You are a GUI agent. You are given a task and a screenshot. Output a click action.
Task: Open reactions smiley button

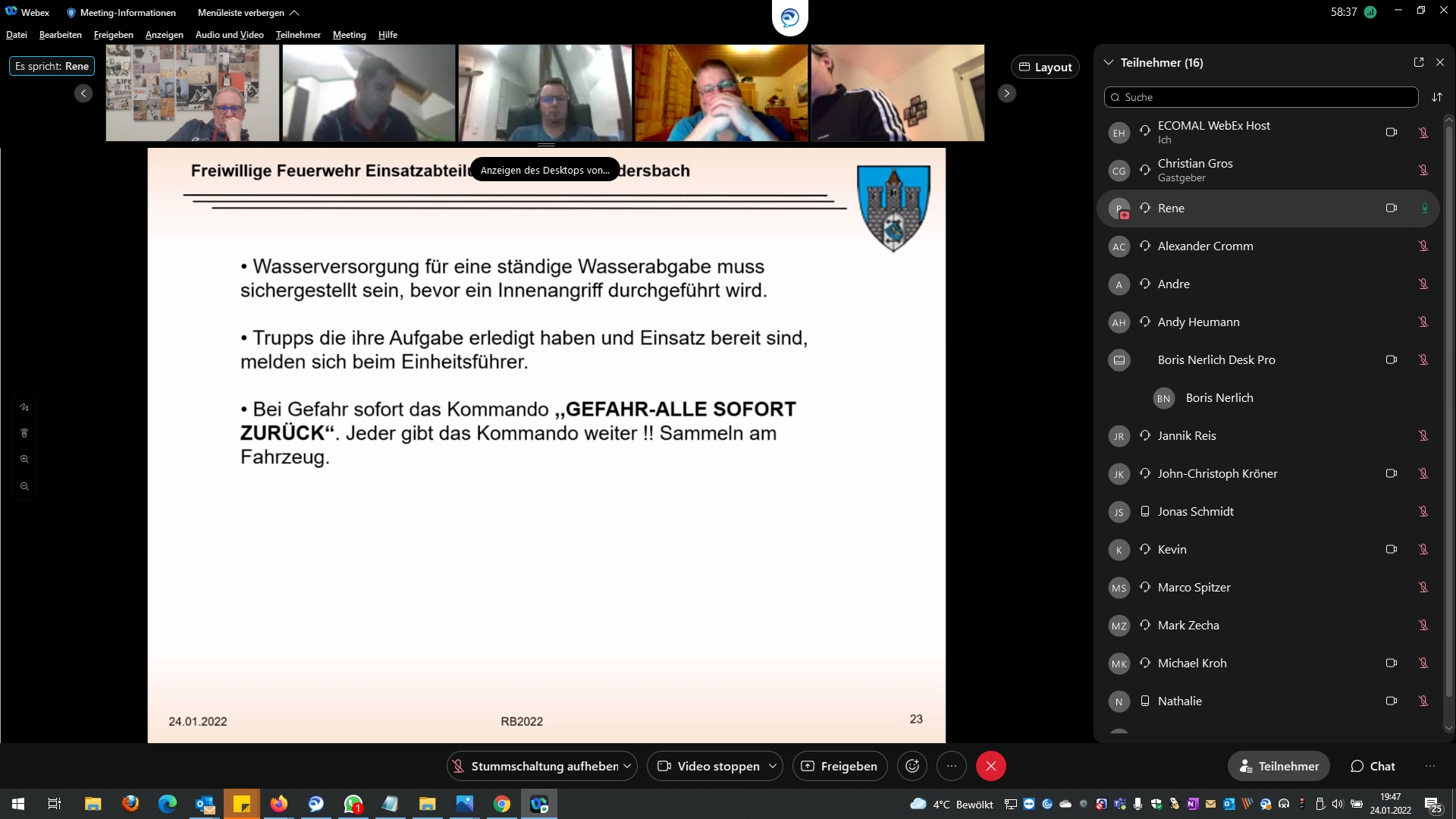[x=912, y=766]
